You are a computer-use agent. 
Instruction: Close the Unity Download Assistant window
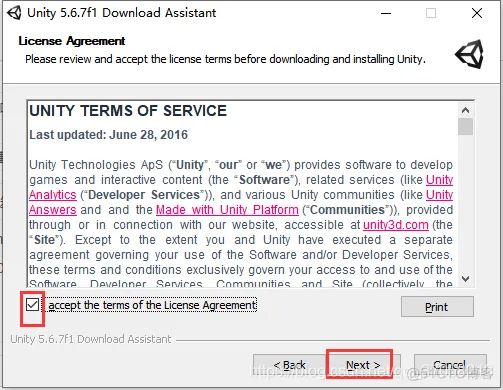477,13
